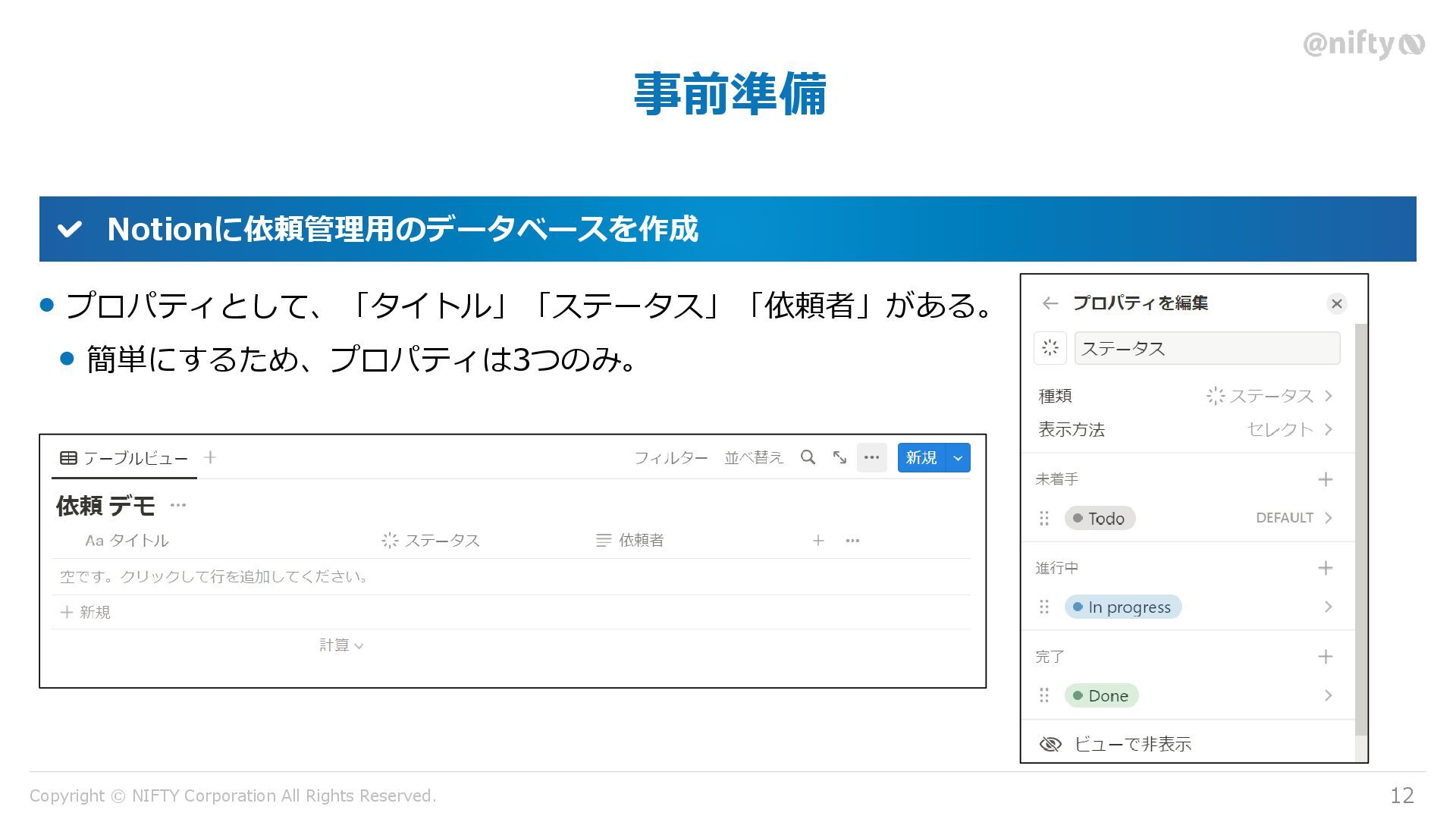Open the three-dots menu beside search toolbar
This screenshot has height=819, width=1456.
tap(871, 457)
